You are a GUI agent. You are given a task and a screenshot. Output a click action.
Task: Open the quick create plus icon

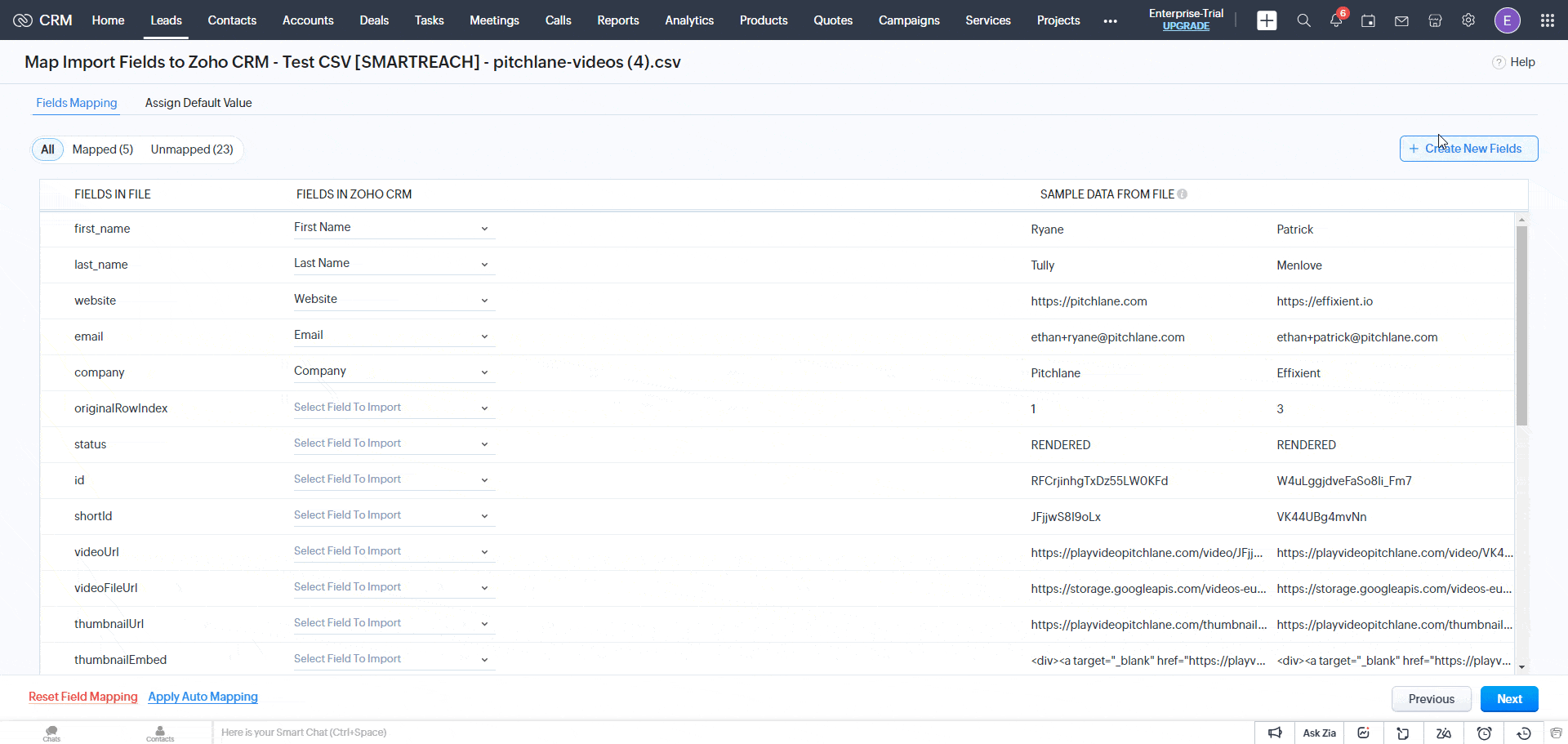pyautogui.click(x=1267, y=20)
